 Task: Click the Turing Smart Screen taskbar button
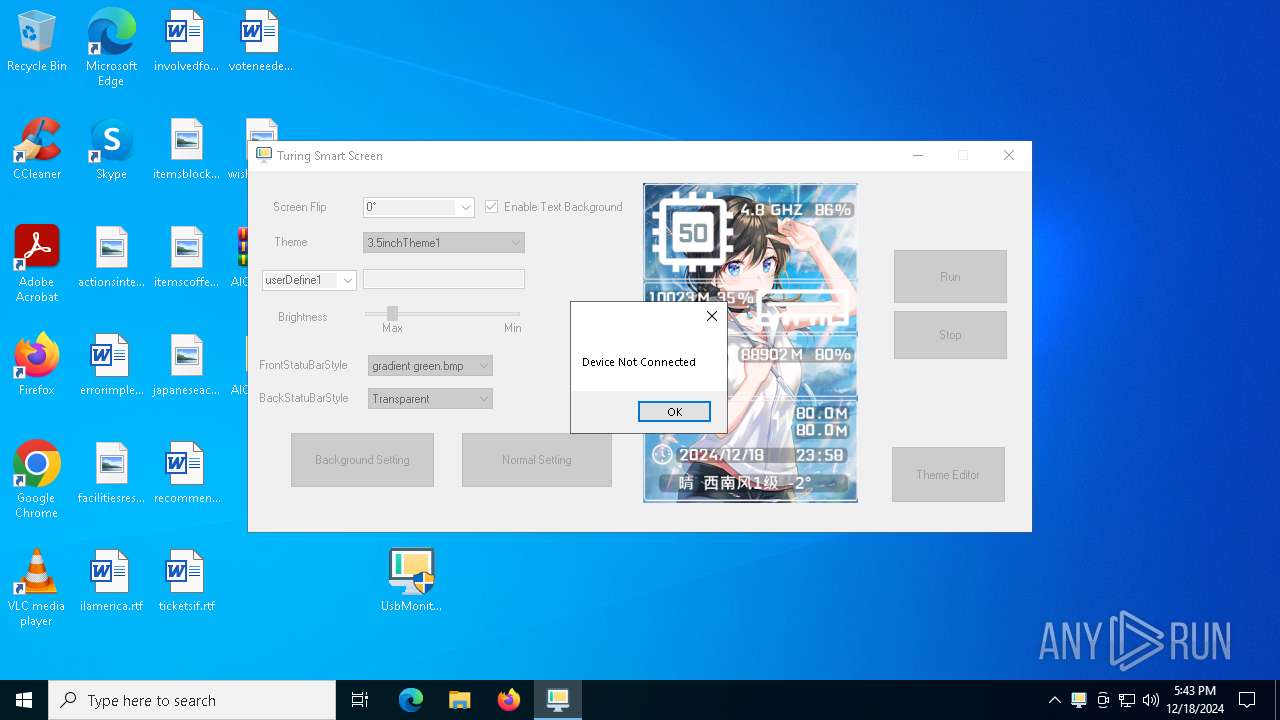click(x=557, y=700)
